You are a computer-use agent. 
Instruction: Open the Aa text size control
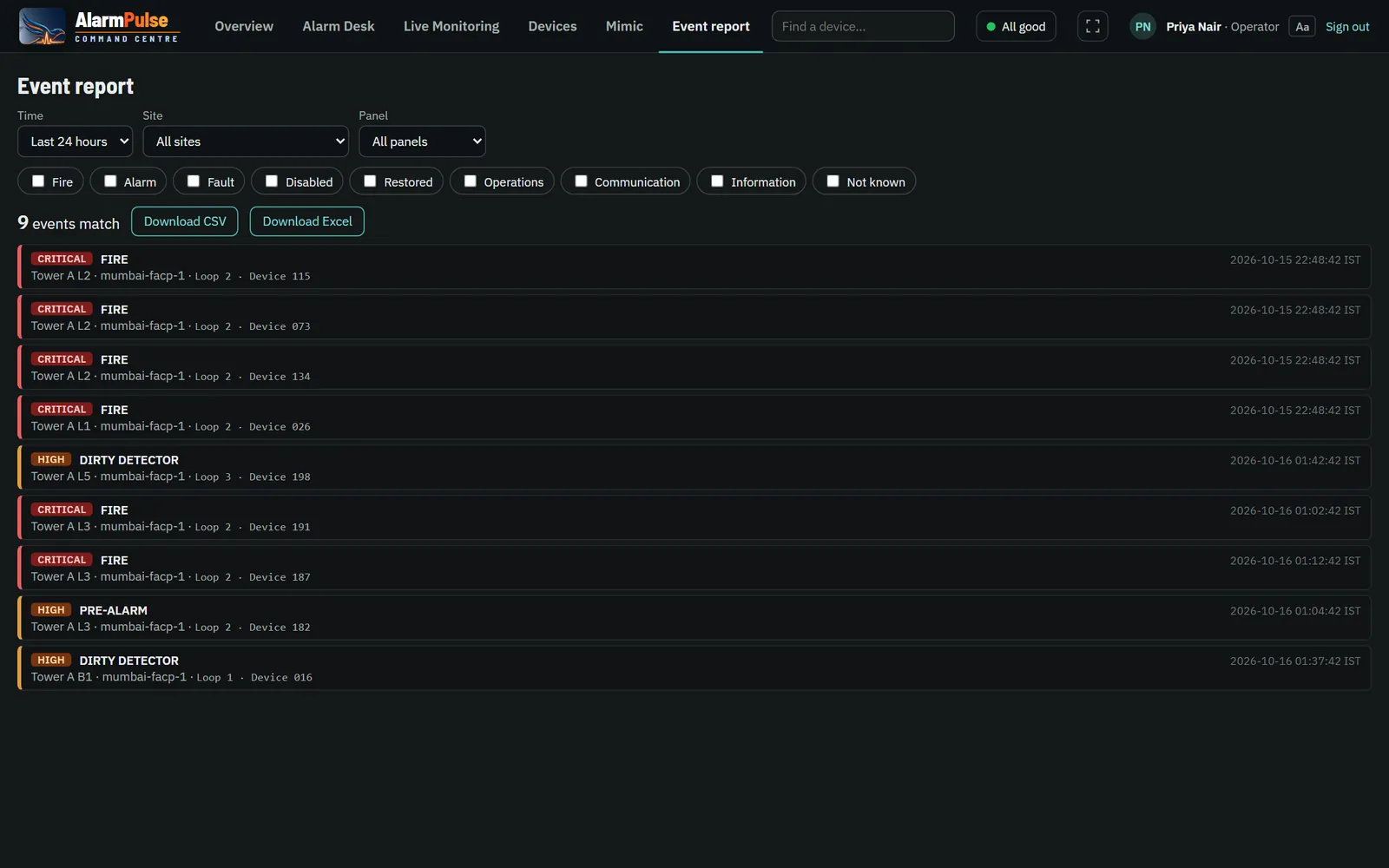click(1302, 27)
